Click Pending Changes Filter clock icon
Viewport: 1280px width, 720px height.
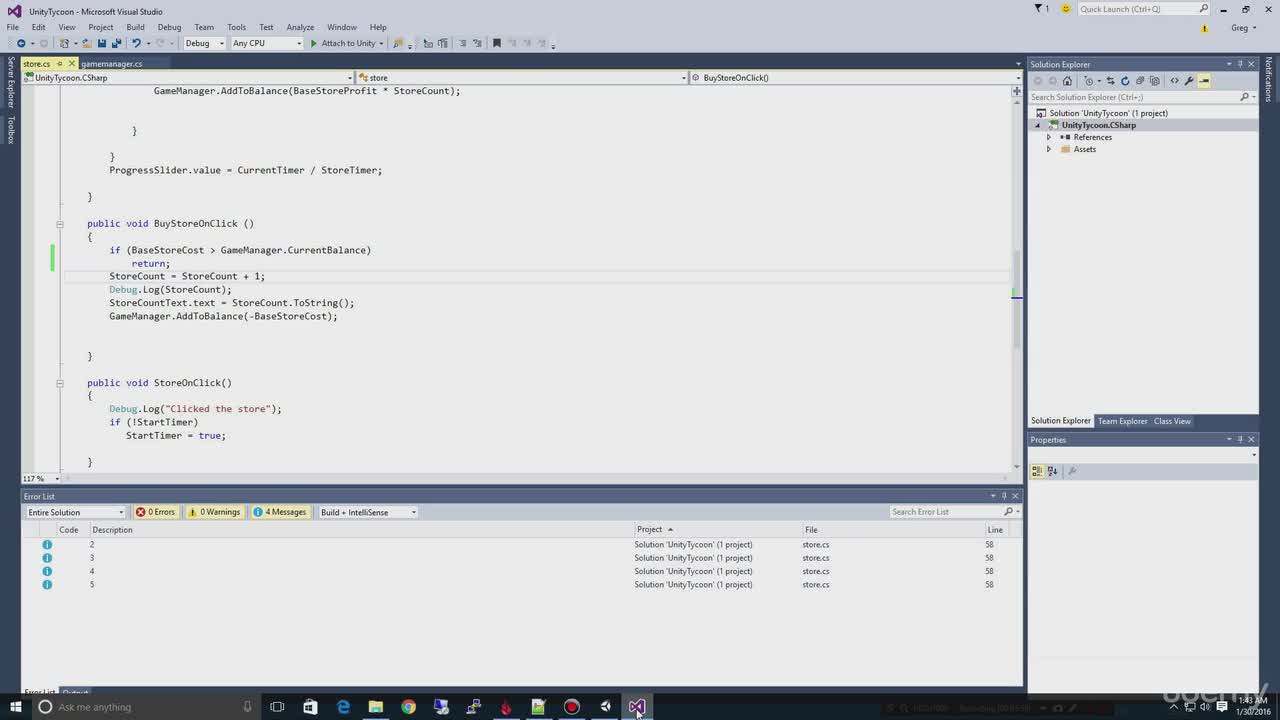pos(1089,81)
